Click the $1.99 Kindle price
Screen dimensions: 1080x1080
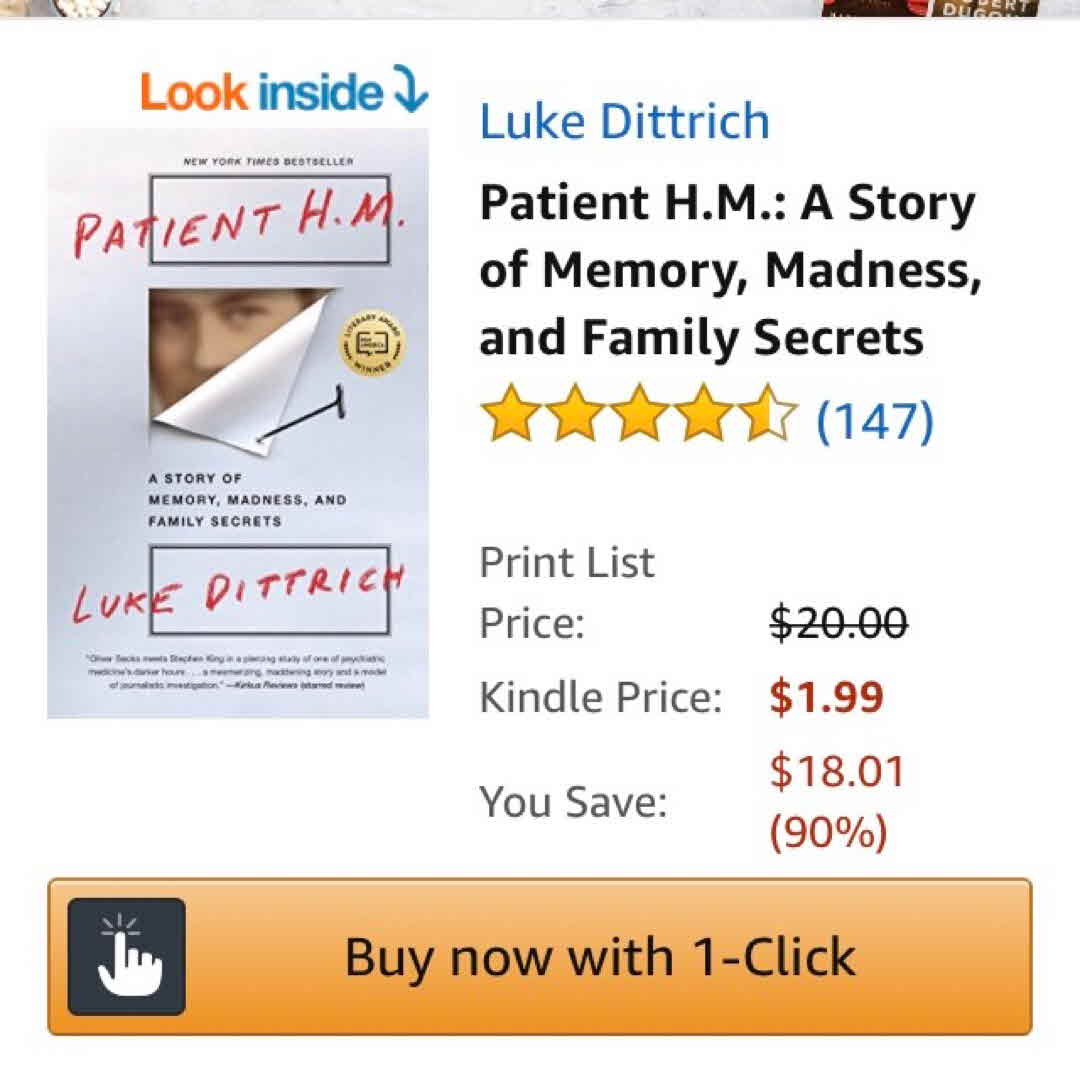pyautogui.click(x=826, y=696)
